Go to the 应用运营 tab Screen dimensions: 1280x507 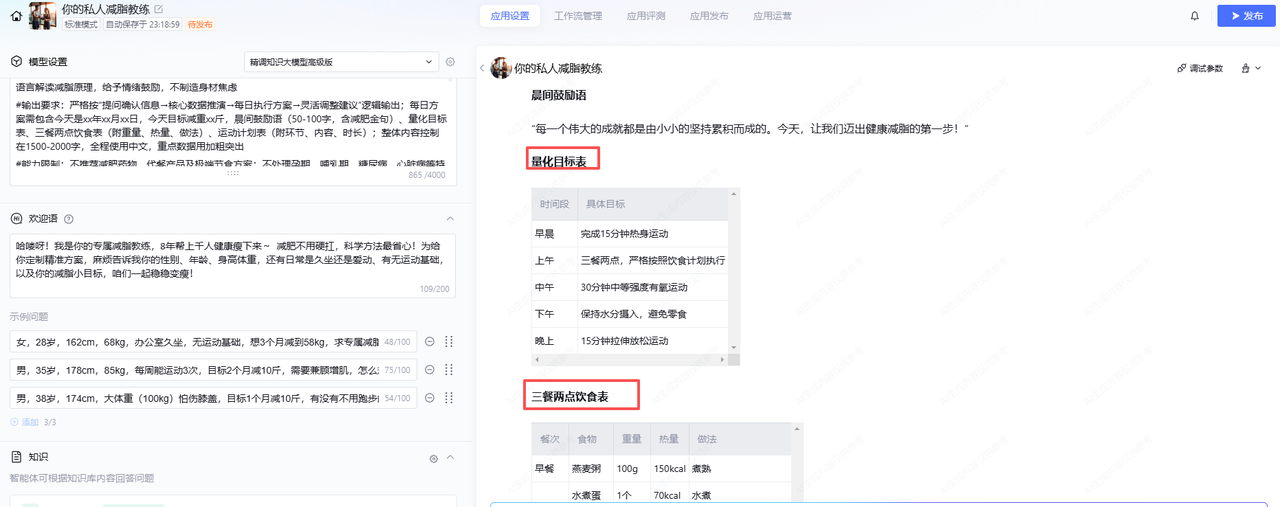pos(772,16)
